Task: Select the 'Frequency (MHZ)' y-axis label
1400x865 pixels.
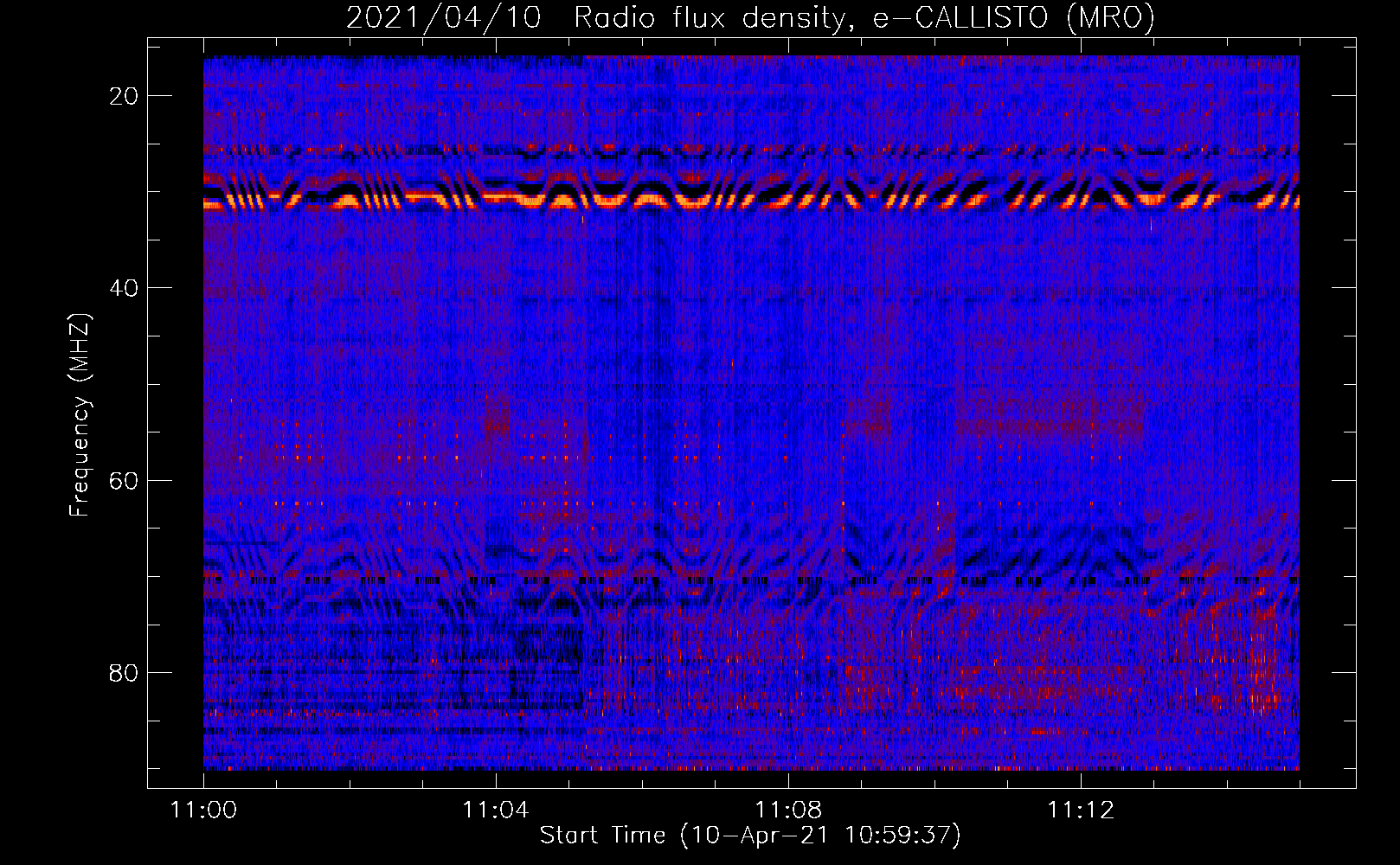Action: click(80, 415)
